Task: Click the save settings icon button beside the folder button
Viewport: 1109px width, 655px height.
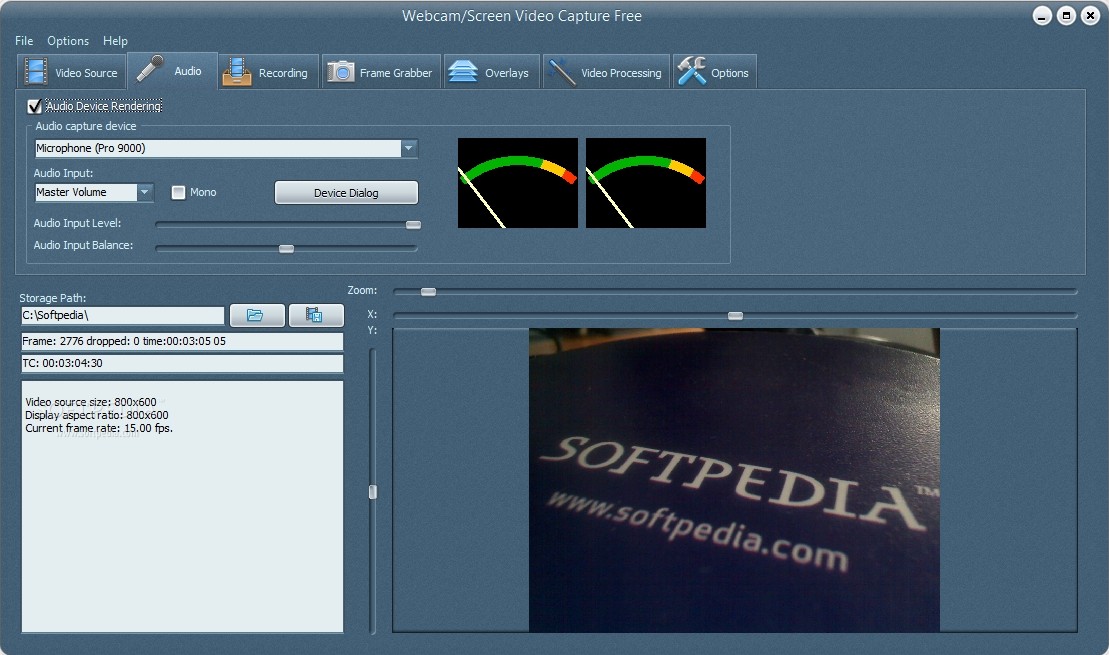Action: coord(315,315)
